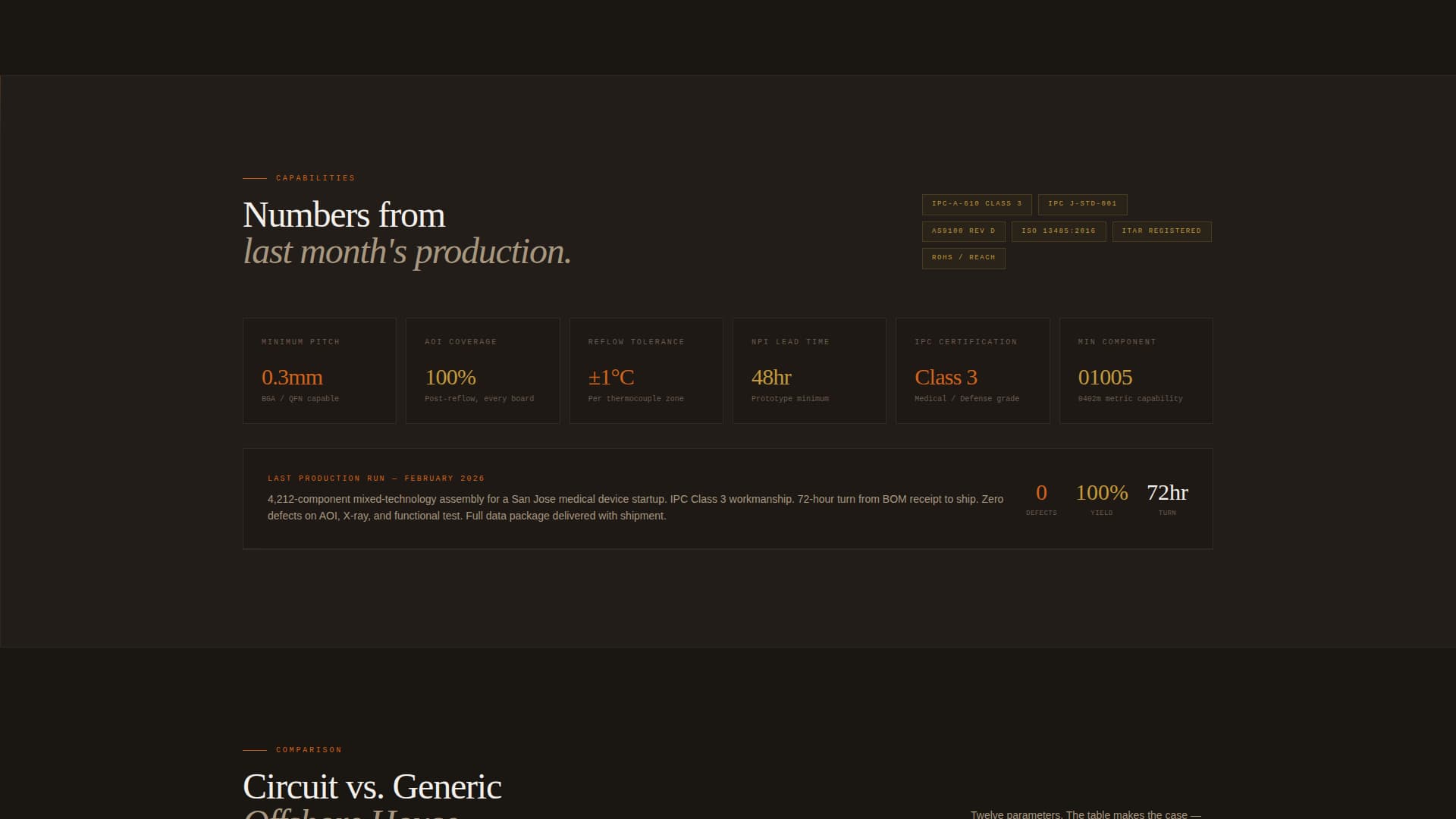Open the ISO 13485:2016 certification badge
The height and width of the screenshot is (819, 1456).
[x=1059, y=231]
